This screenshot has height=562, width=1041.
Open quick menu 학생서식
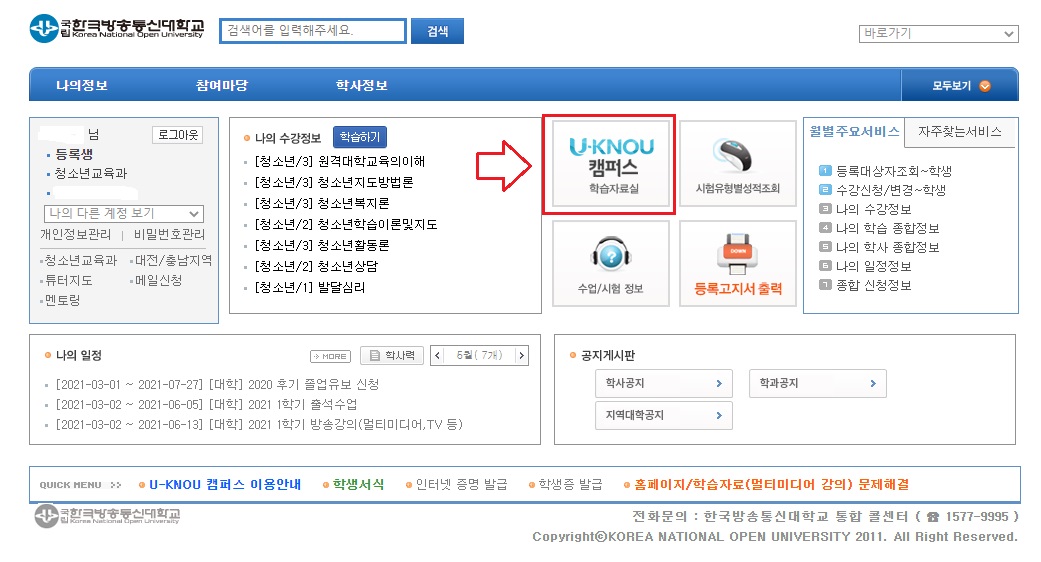[x=359, y=484]
